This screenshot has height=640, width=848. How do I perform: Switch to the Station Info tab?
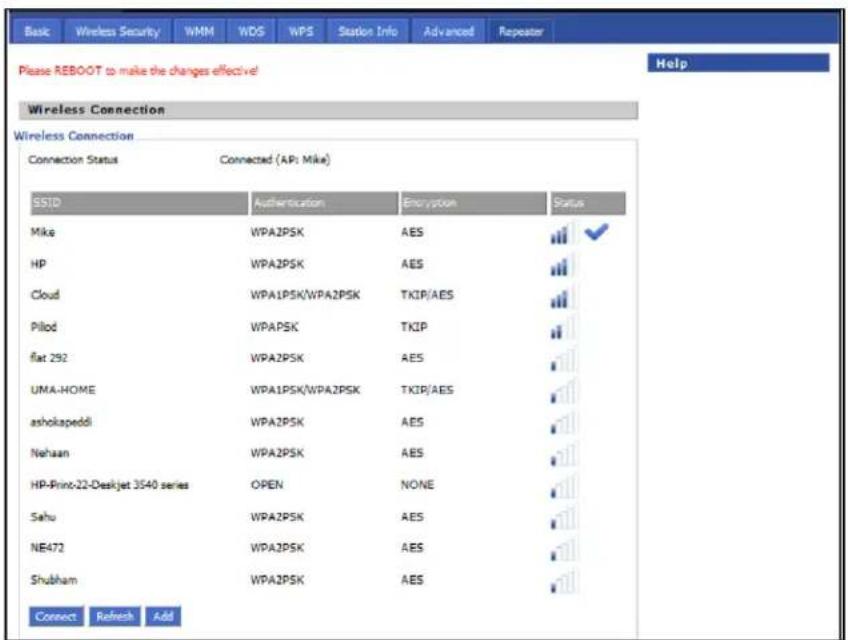click(x=368, y=31)
